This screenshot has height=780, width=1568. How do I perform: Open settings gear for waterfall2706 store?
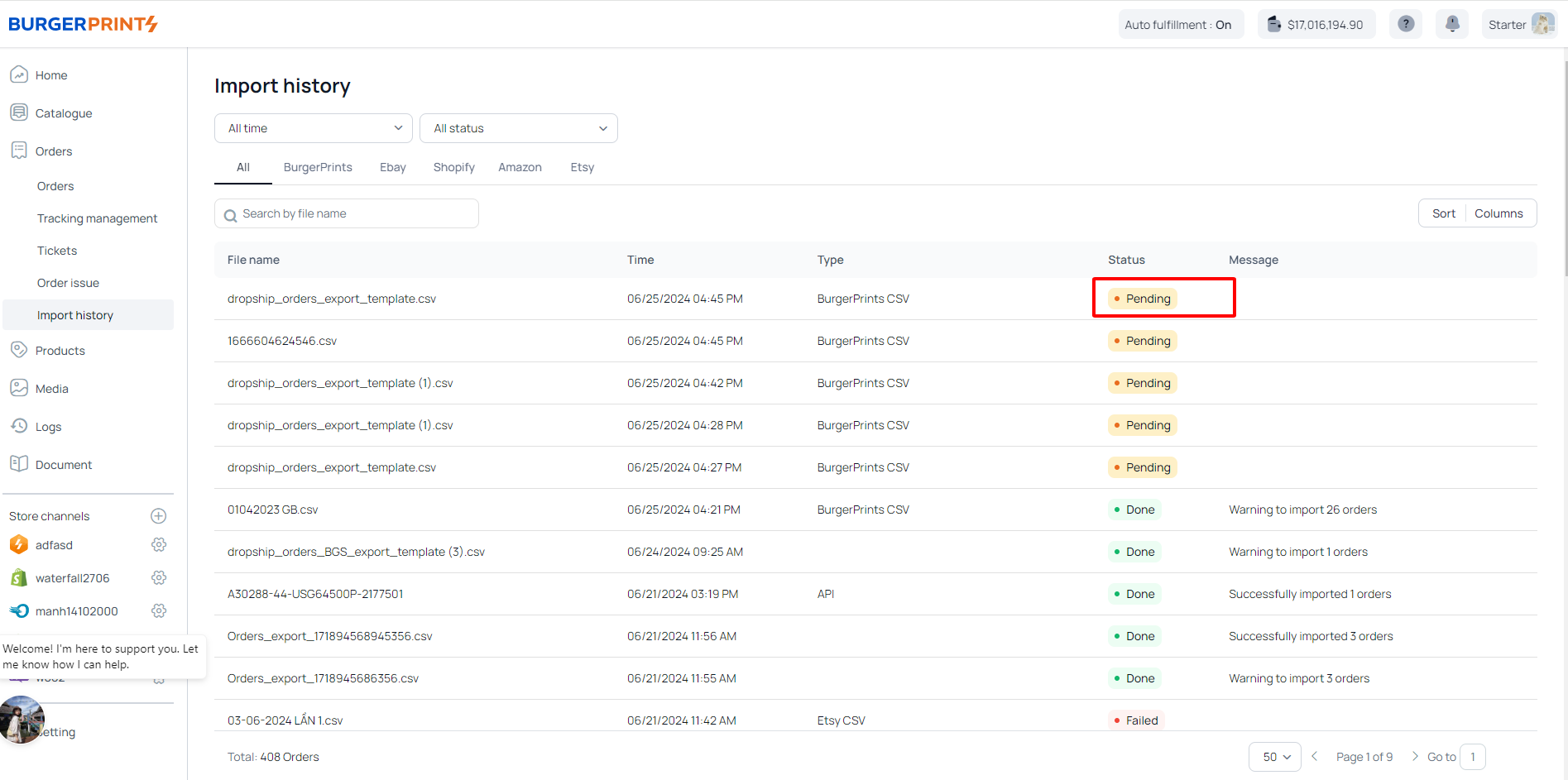point(159,578)
